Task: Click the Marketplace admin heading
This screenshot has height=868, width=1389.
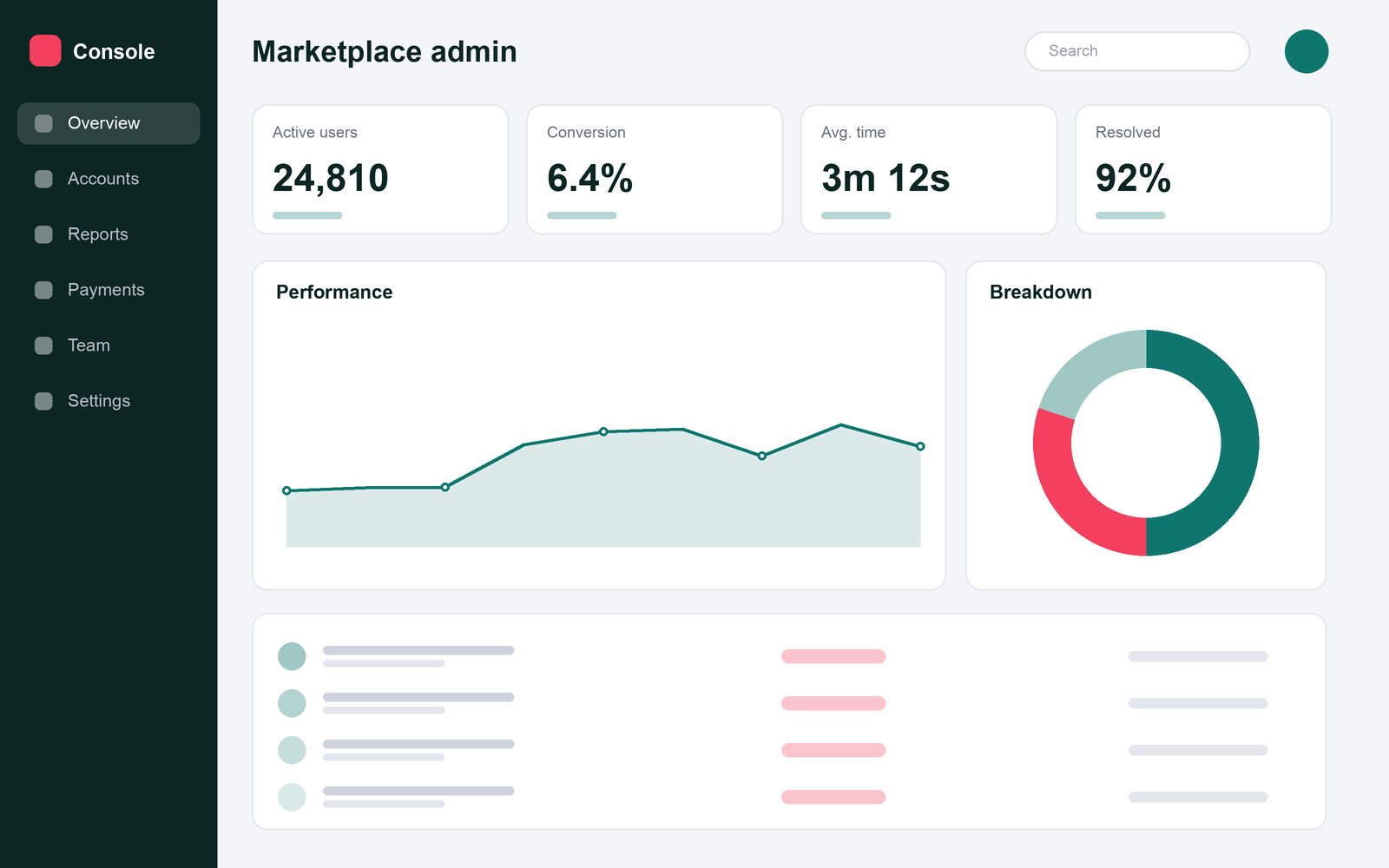Action: (x=385, y=52)
